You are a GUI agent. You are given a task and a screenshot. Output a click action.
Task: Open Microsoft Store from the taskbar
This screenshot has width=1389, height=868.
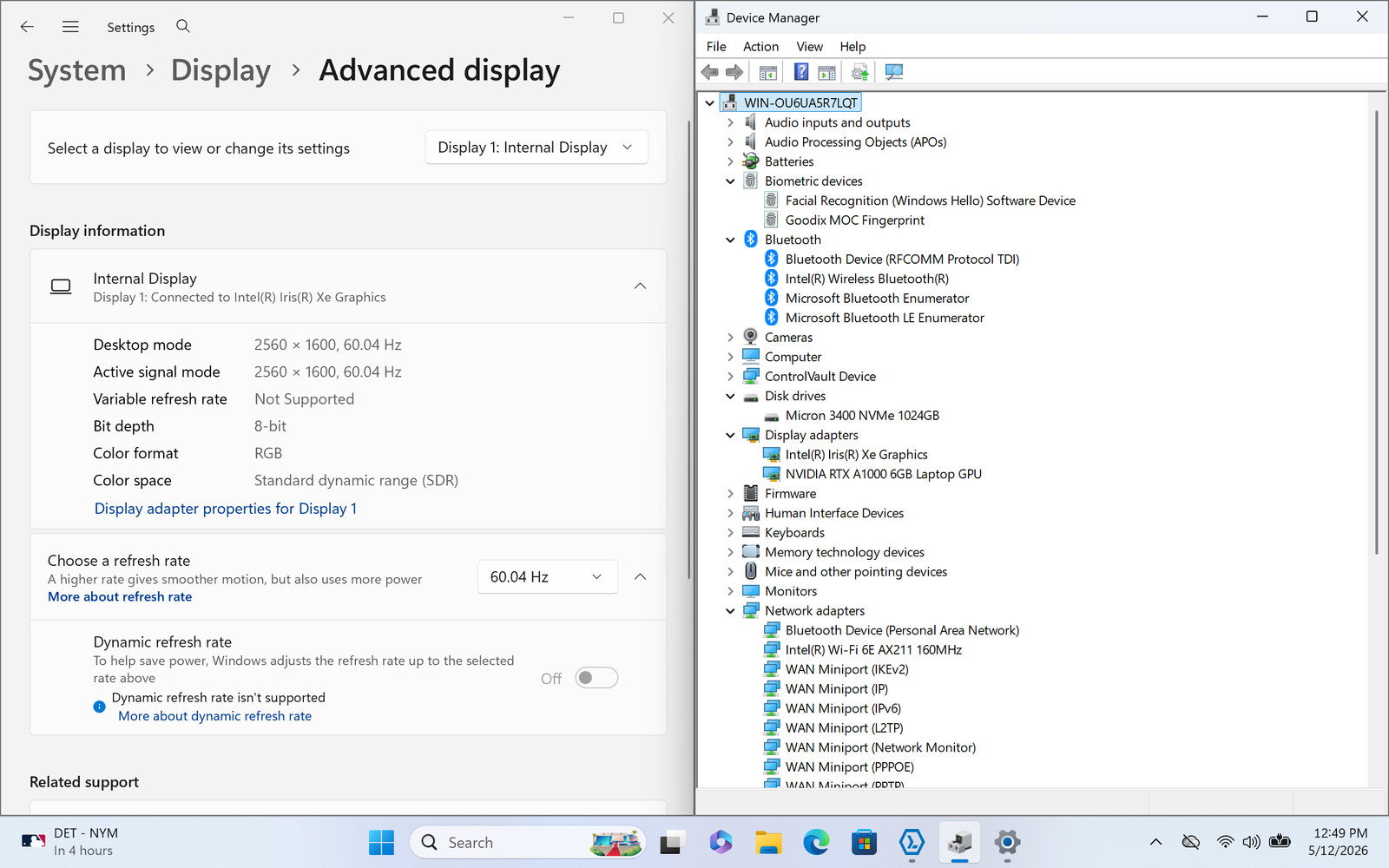pos(864,842)
